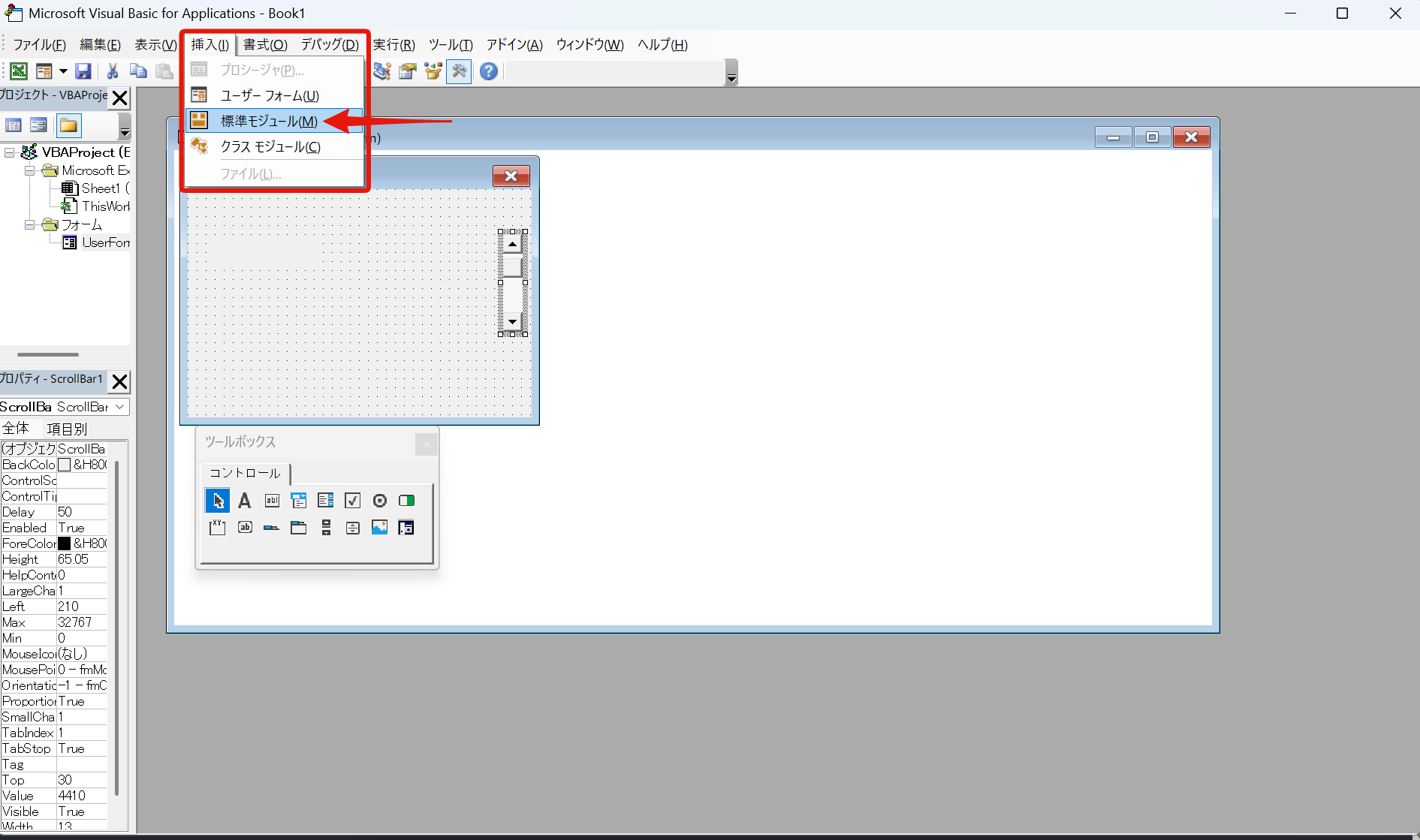Viewport: 1420px width, 840px height.
Task: Switch to the 項目別 properties tab
Action: (67, 429)
